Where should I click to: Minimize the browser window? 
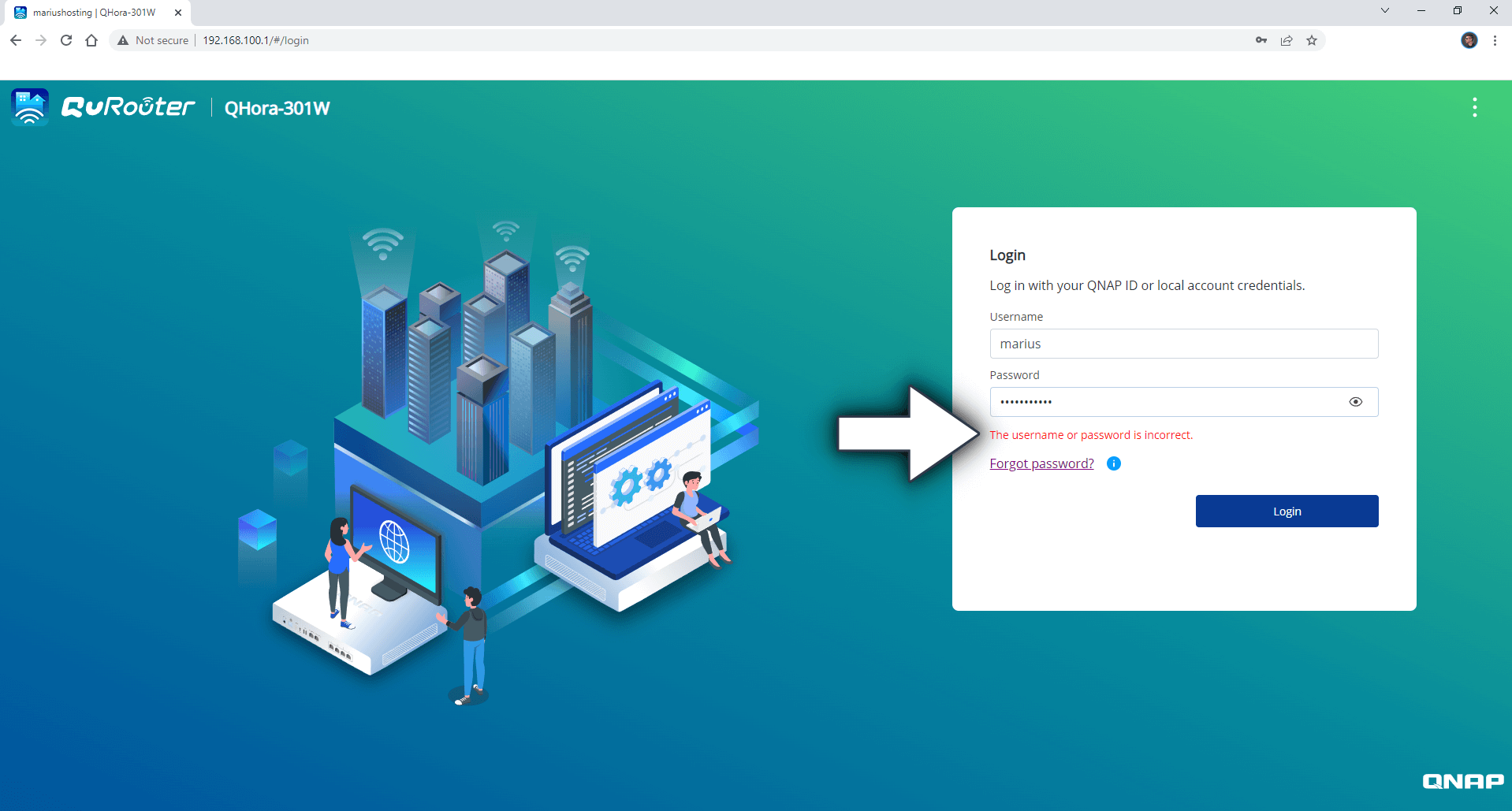1421,10
